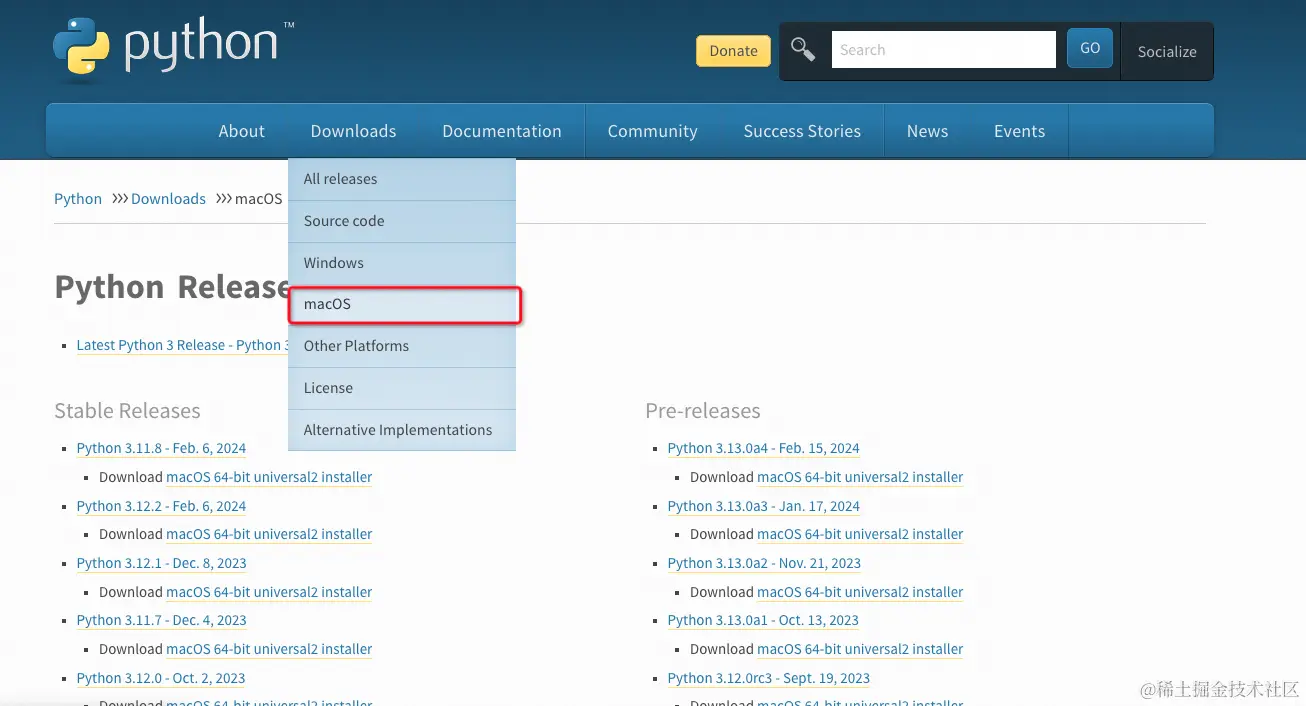Viewport: 1306px width, 706px height.
Task: Open Latest Python 3 Release link
Action: tap(182, 345)
